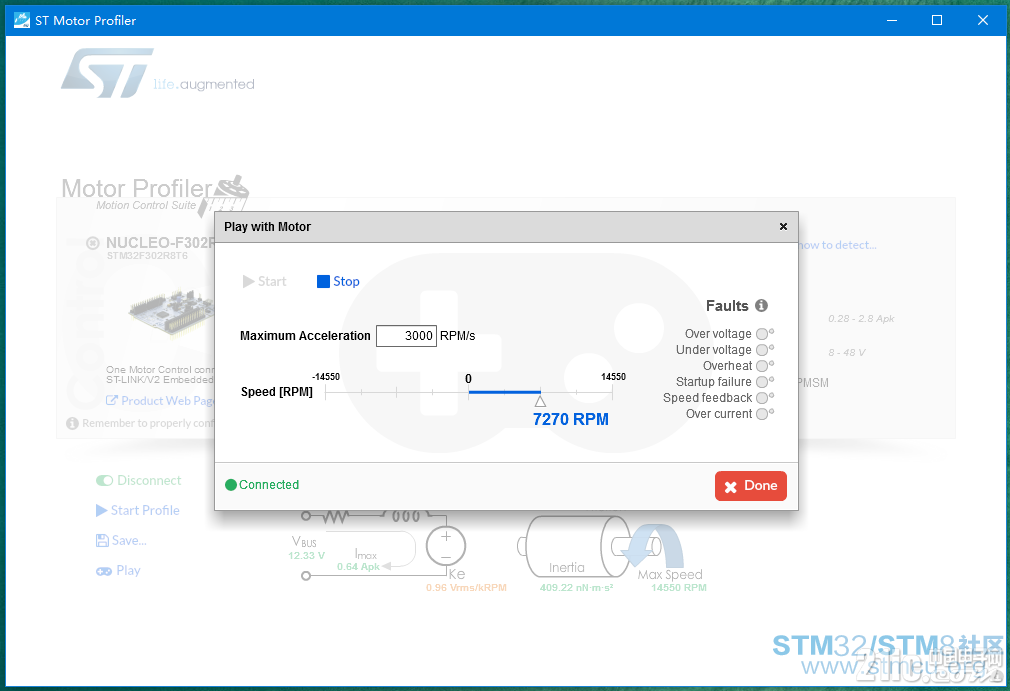Image resolution: width=1010 pixels, height=691 pixels.
Task: Click the 'how to detect...' link
Action: point(837,245)
